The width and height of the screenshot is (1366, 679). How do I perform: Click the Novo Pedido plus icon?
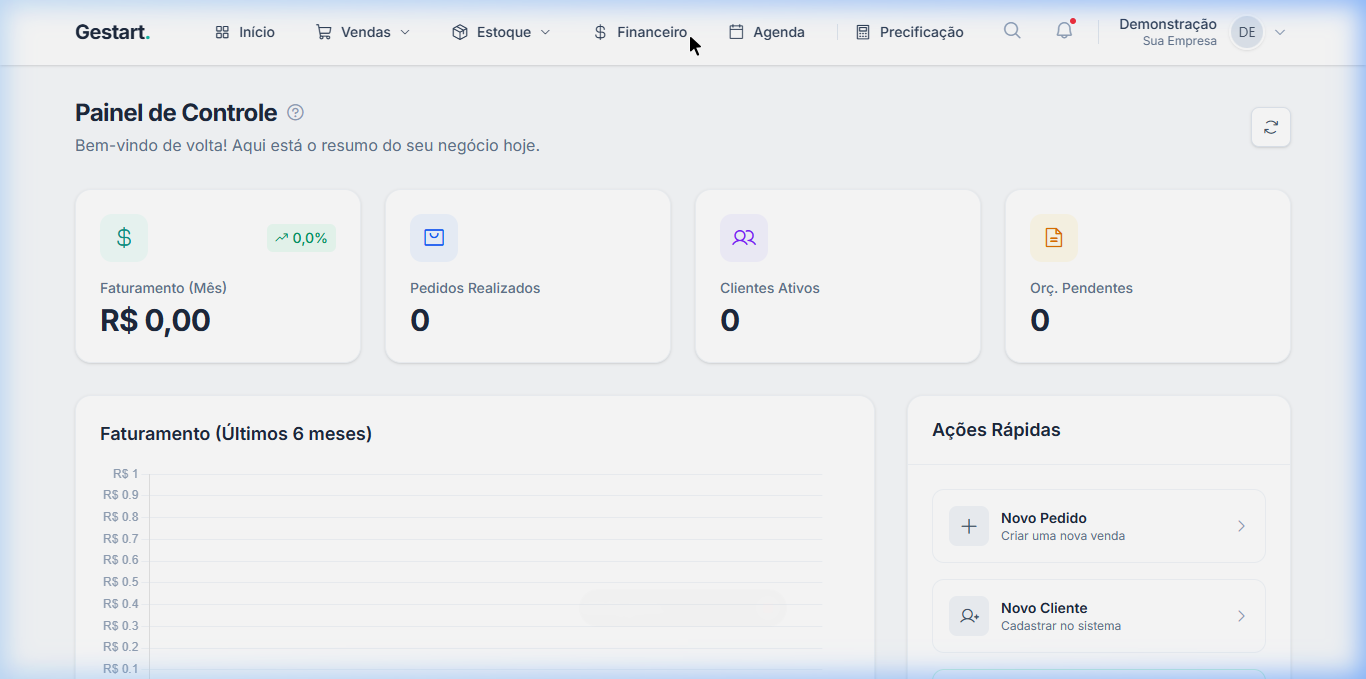click(969, 526)
